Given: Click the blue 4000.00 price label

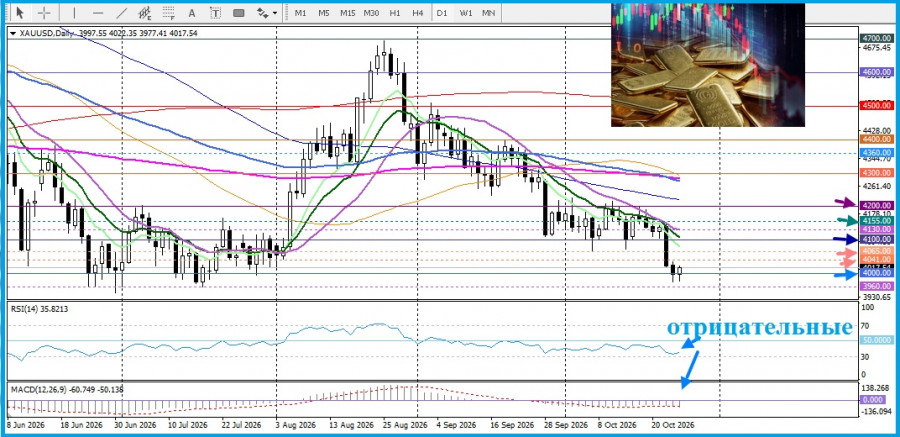Looking at the screenshot, I should pos(876,274).
